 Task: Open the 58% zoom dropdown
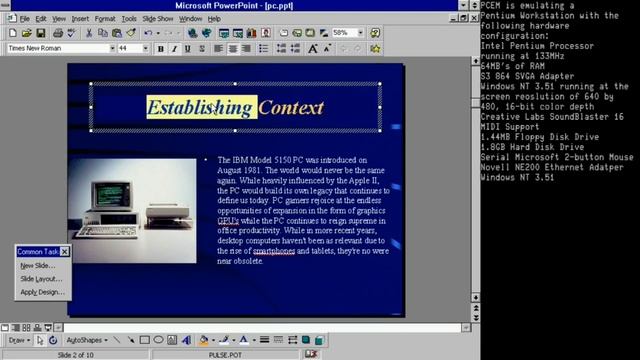point(360,33)
